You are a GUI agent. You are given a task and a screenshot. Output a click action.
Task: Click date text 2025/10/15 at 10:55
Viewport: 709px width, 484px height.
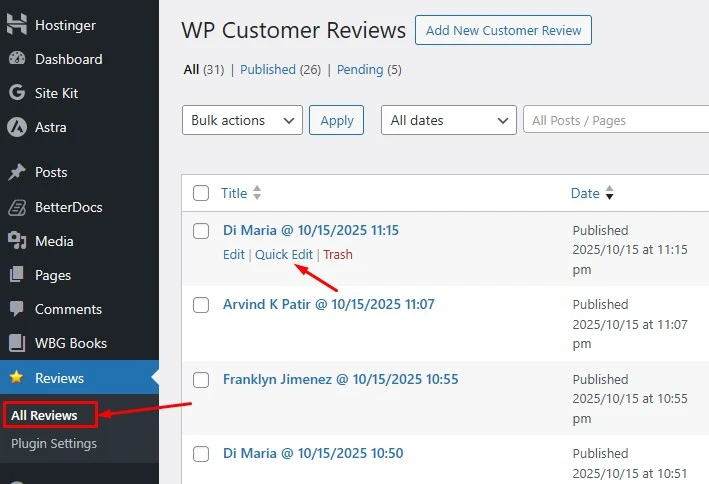click(630, 399)
